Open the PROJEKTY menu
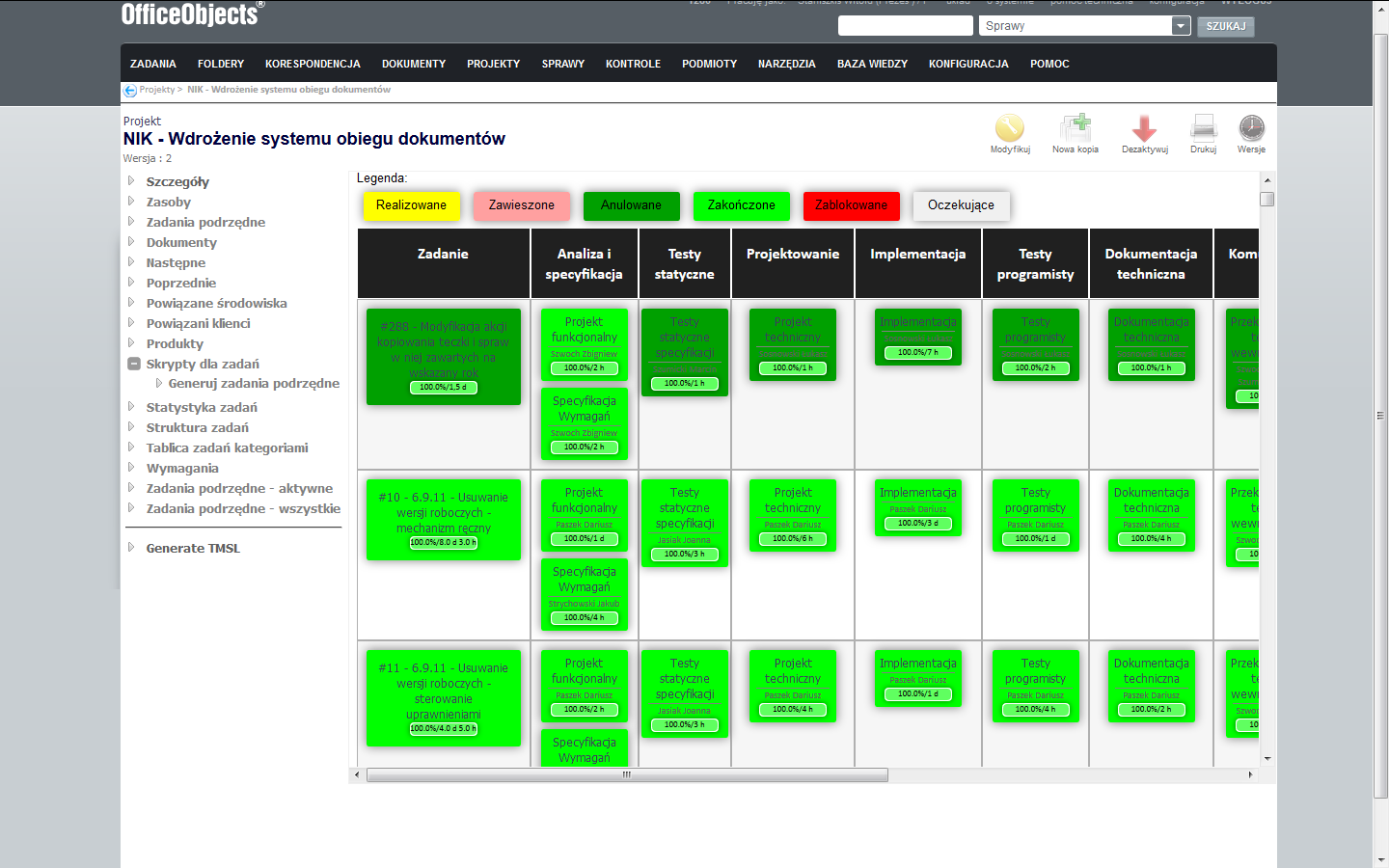Viewport: 1389px width, 868px height. 493,64
